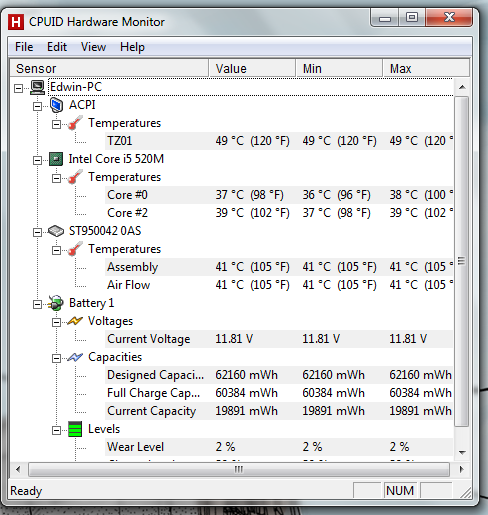Collapse the Voltages branch
This screenshot has height=515, width=488.
[x=56, y=322]
